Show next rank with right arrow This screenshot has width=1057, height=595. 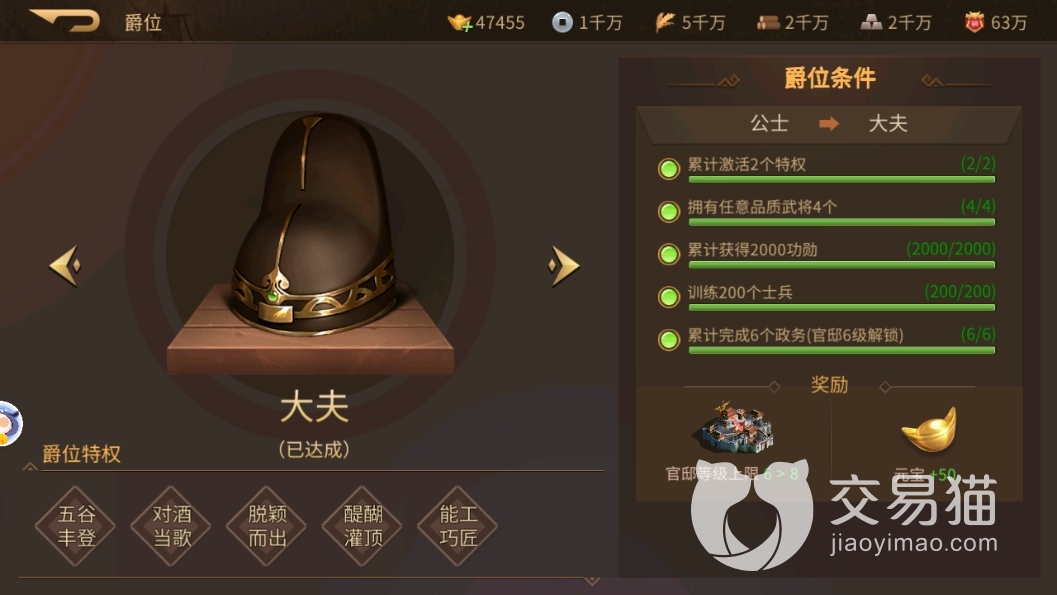(564, 265)
